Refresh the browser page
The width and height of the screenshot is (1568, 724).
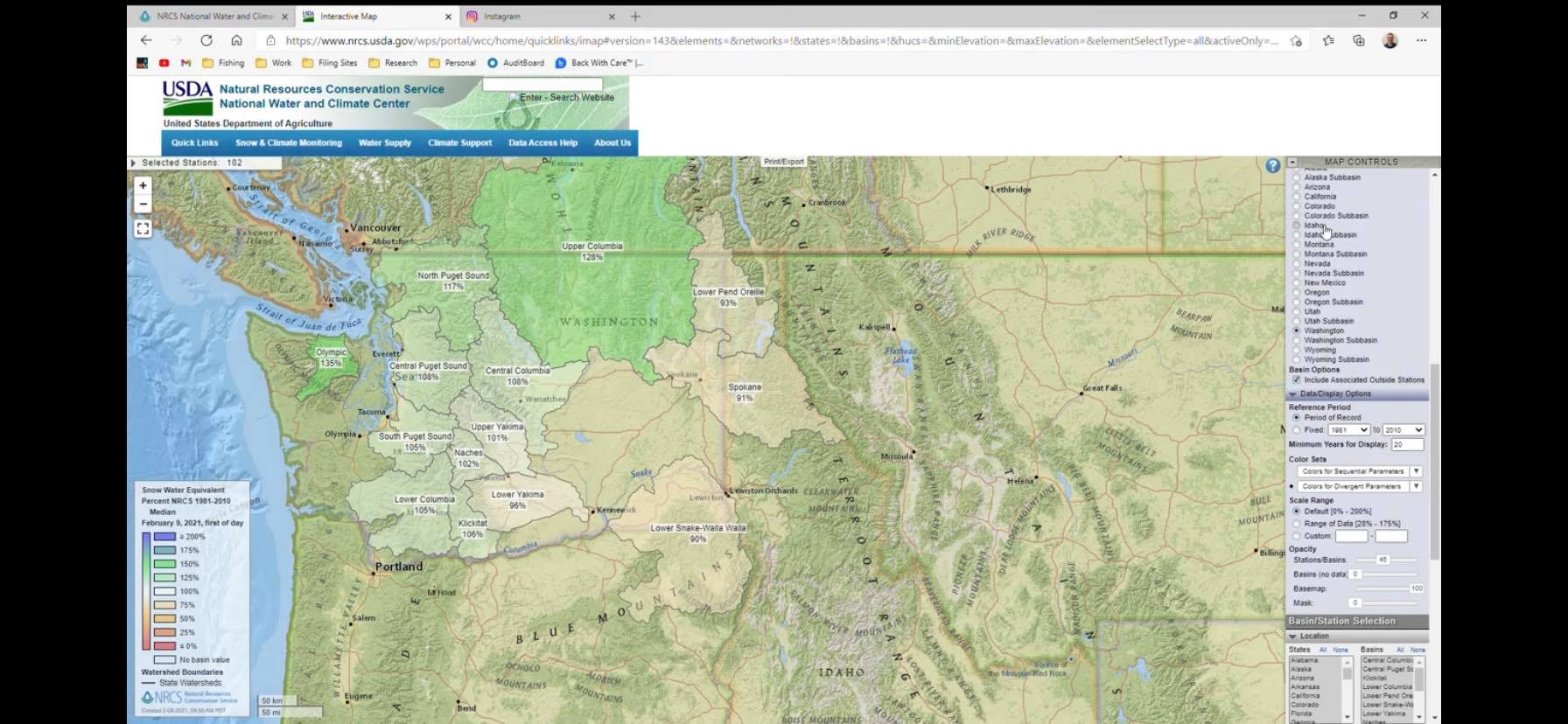[x=206, y=40]
